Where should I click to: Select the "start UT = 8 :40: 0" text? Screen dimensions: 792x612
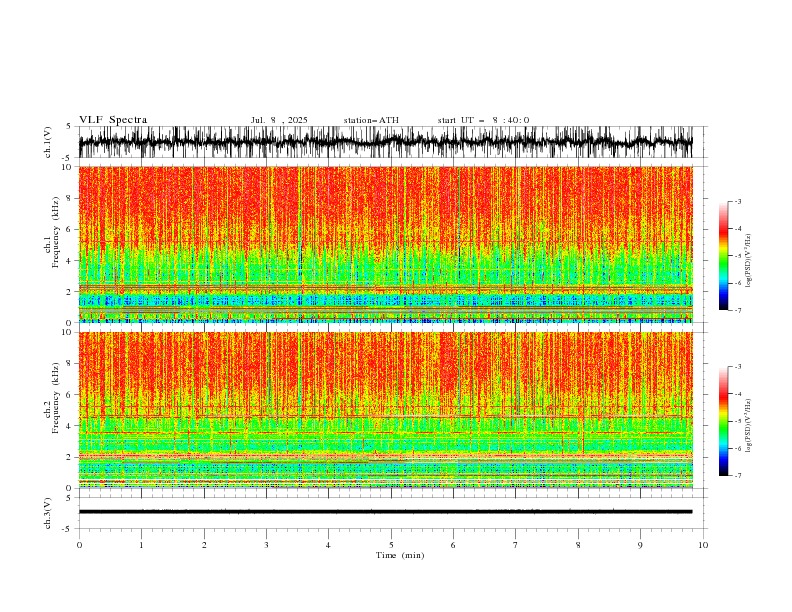[x=483, y=120]
